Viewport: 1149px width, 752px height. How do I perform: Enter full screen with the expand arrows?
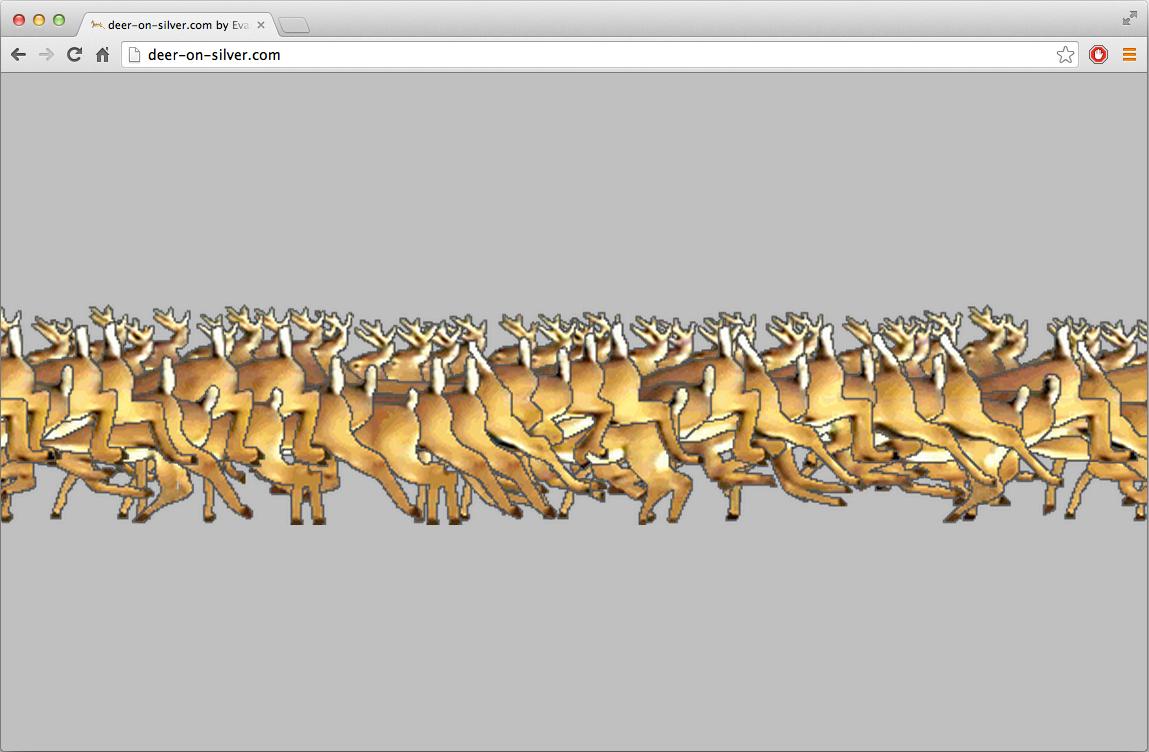click(x=1129, y=18)
